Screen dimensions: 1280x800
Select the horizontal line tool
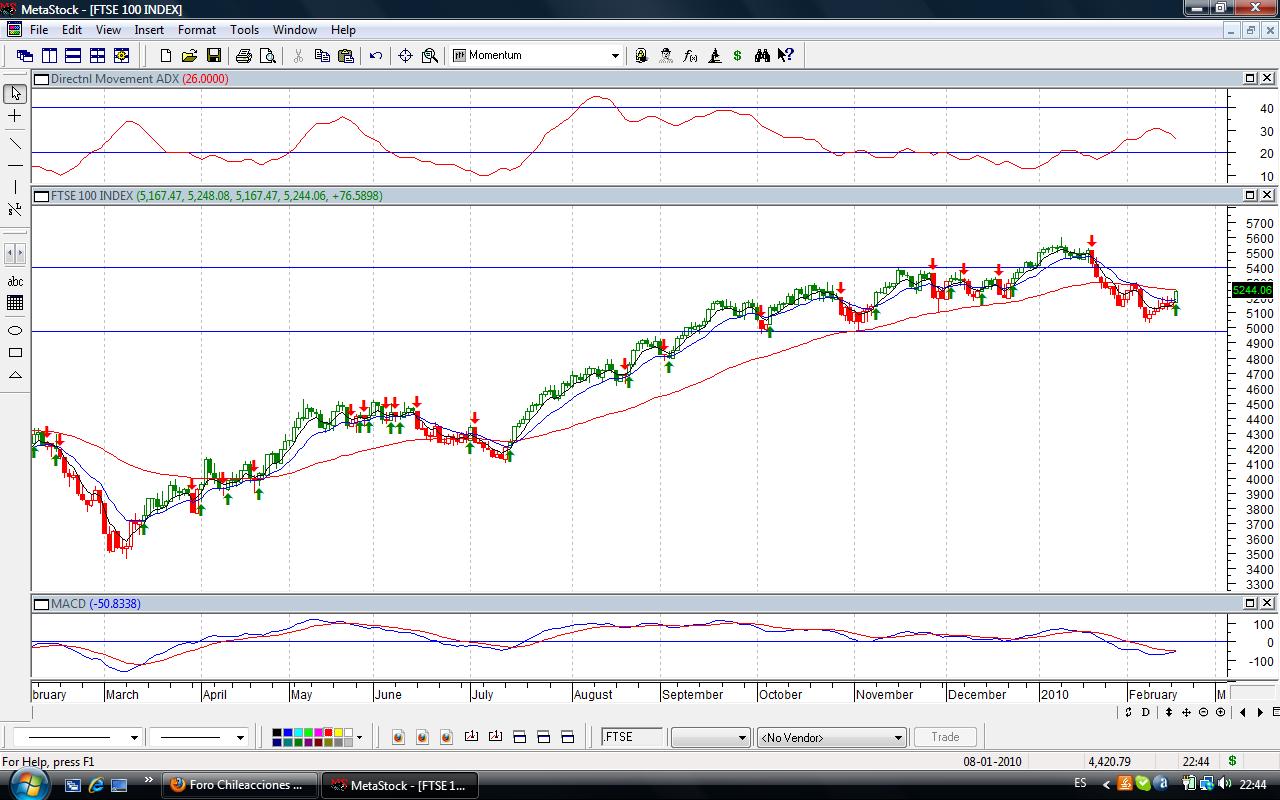[x=15, y=165]
